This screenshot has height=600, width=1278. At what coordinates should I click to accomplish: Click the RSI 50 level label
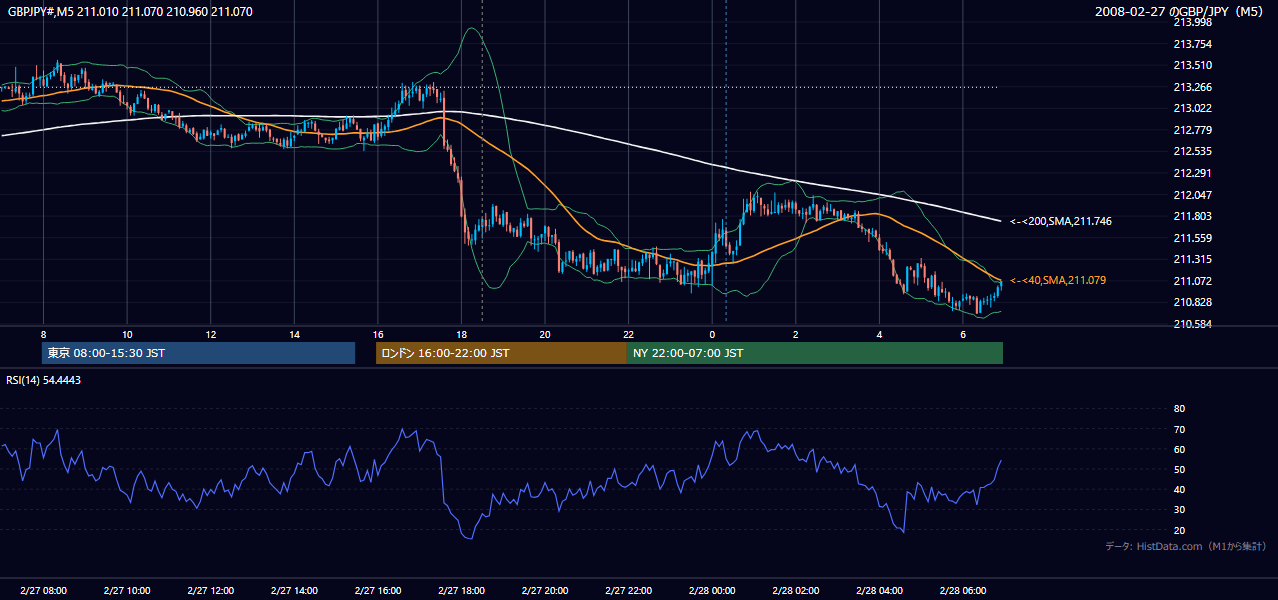pyautogui.click(x=1179, y=469)
